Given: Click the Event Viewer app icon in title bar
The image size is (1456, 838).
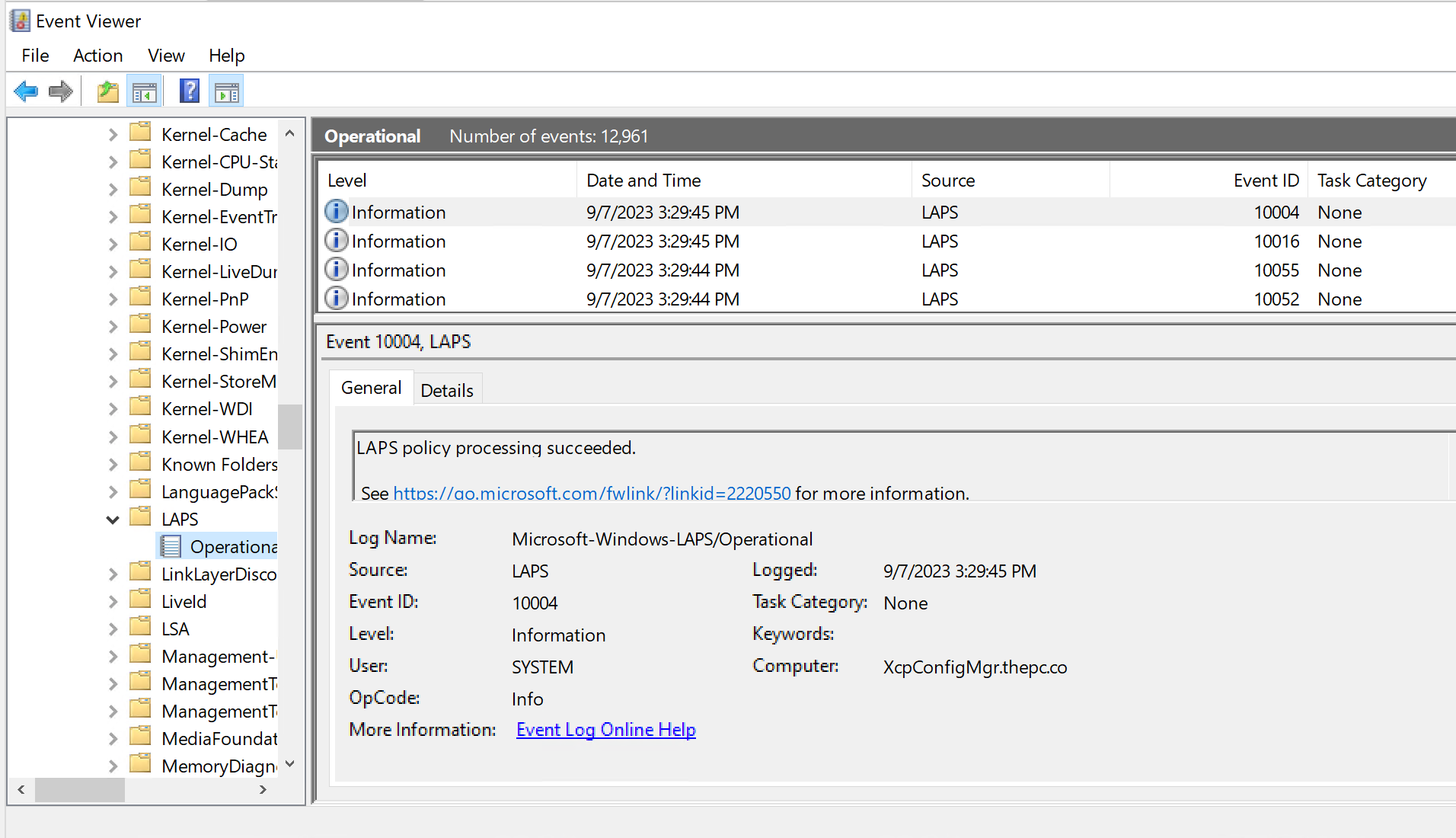Looking at the screenshot, I should tap(20, 21).
